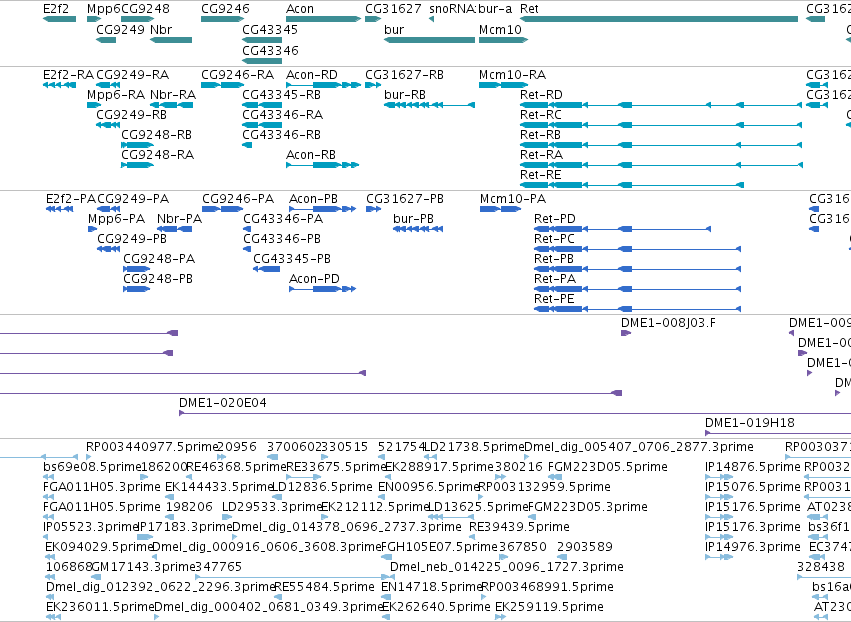Screen dimensions: 851x622
Task: Select the CG43346-RB transcript label
Action: tap(281, 135)
